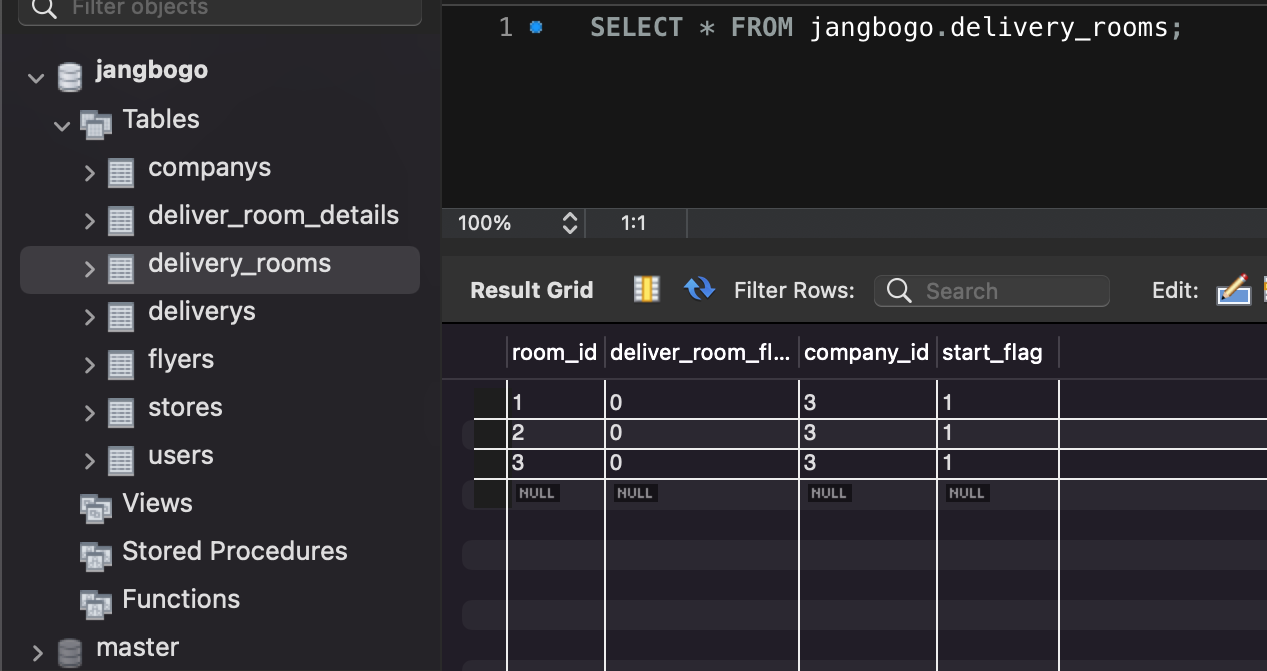The image size is (1267, 671).
Task: Select the deliver_room_details table
Action: point(273,216)
